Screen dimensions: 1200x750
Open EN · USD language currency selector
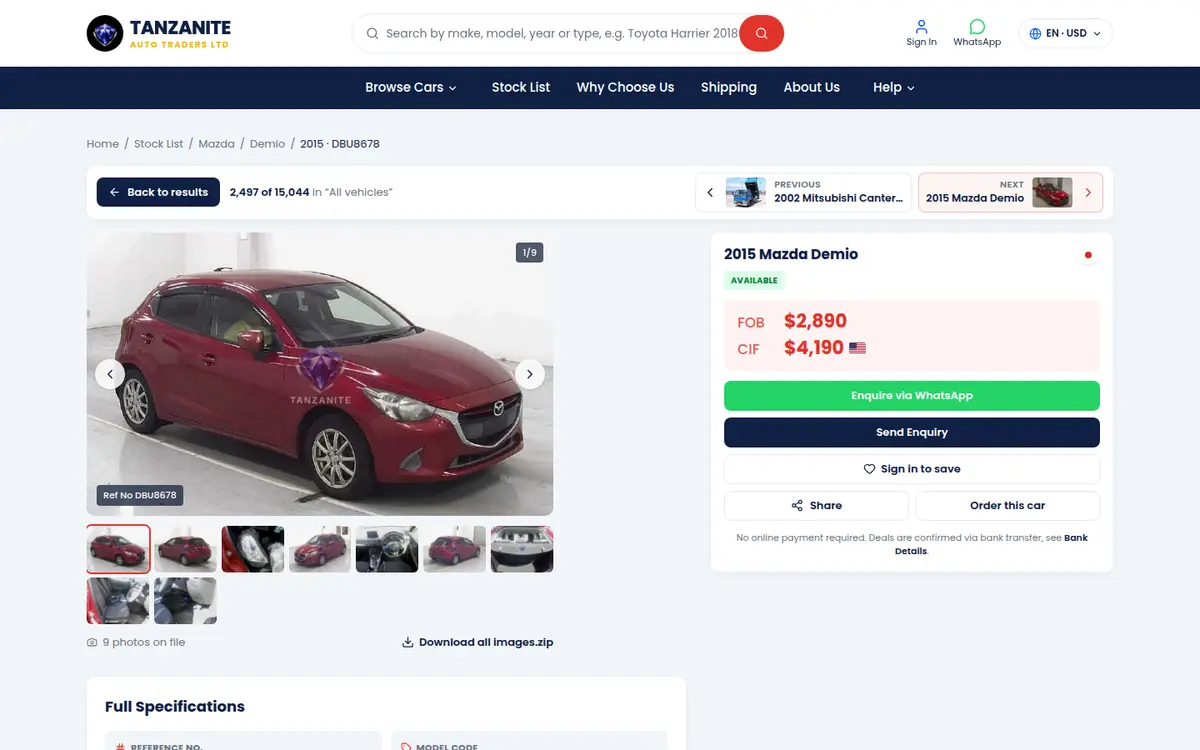click(x=1065, y=33)
